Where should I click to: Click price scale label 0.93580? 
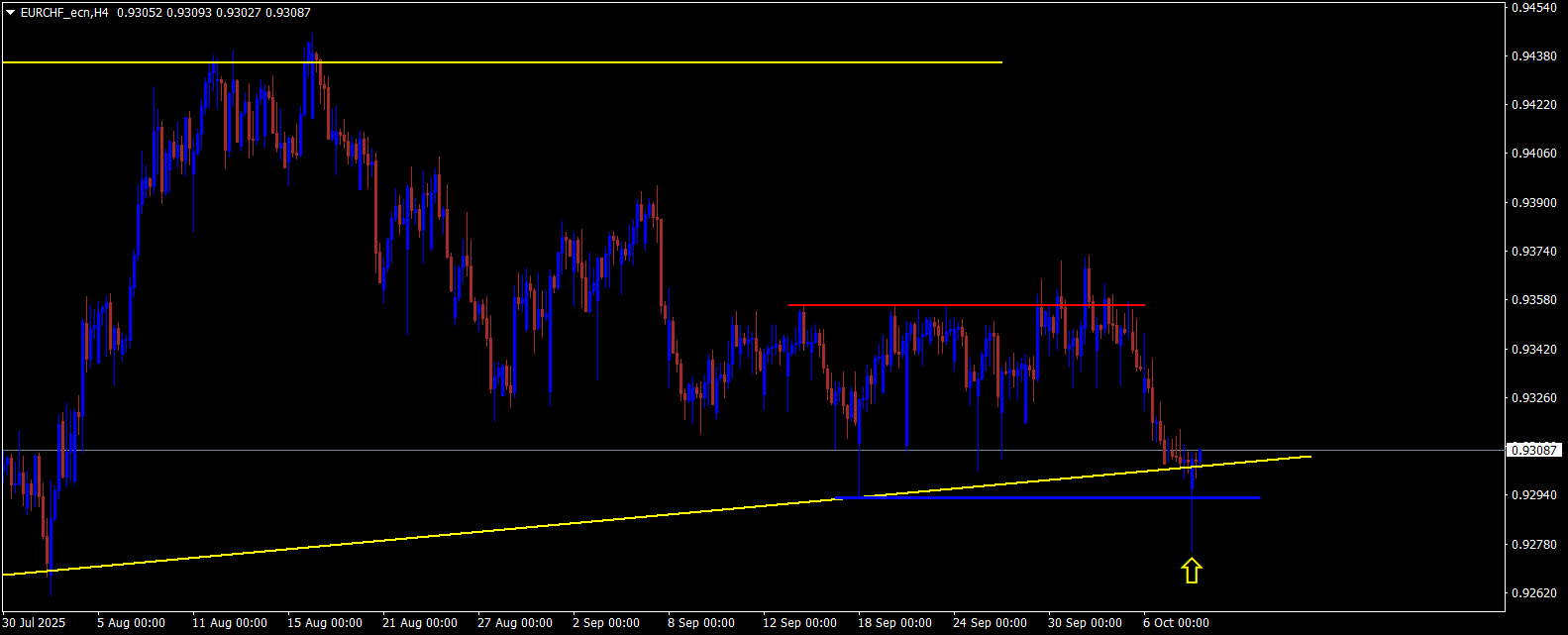1532,300
